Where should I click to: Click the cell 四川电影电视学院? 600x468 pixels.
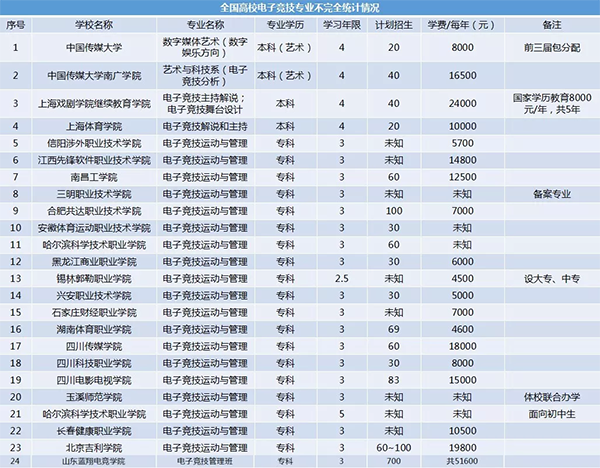[94, 380]
